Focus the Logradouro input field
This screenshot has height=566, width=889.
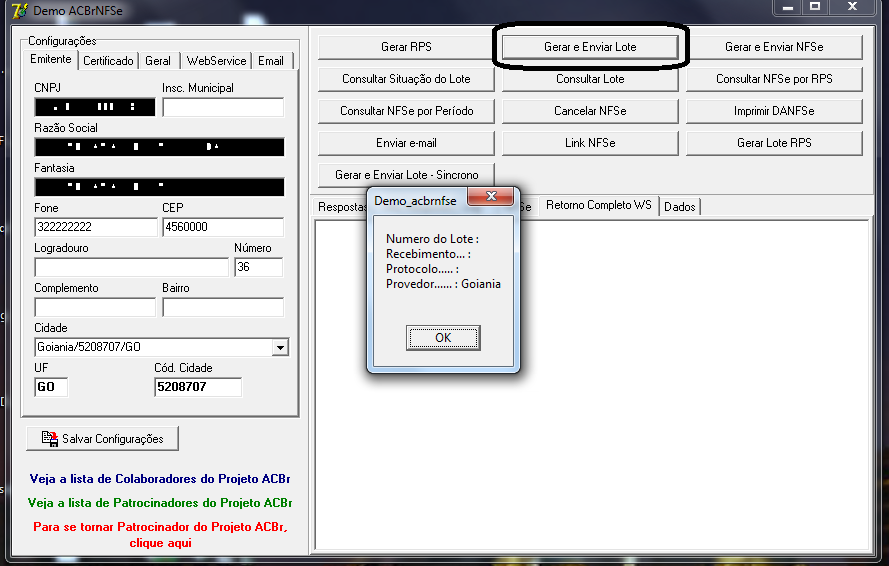[132, 267]
